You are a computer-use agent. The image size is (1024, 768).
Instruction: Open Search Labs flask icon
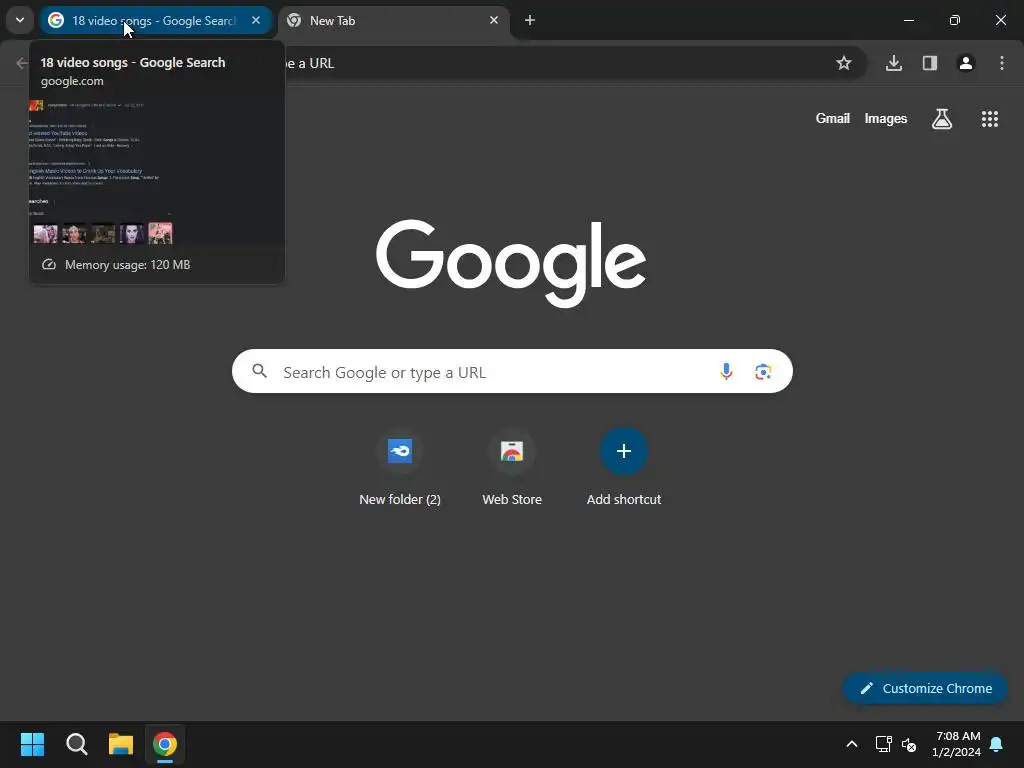942,118
